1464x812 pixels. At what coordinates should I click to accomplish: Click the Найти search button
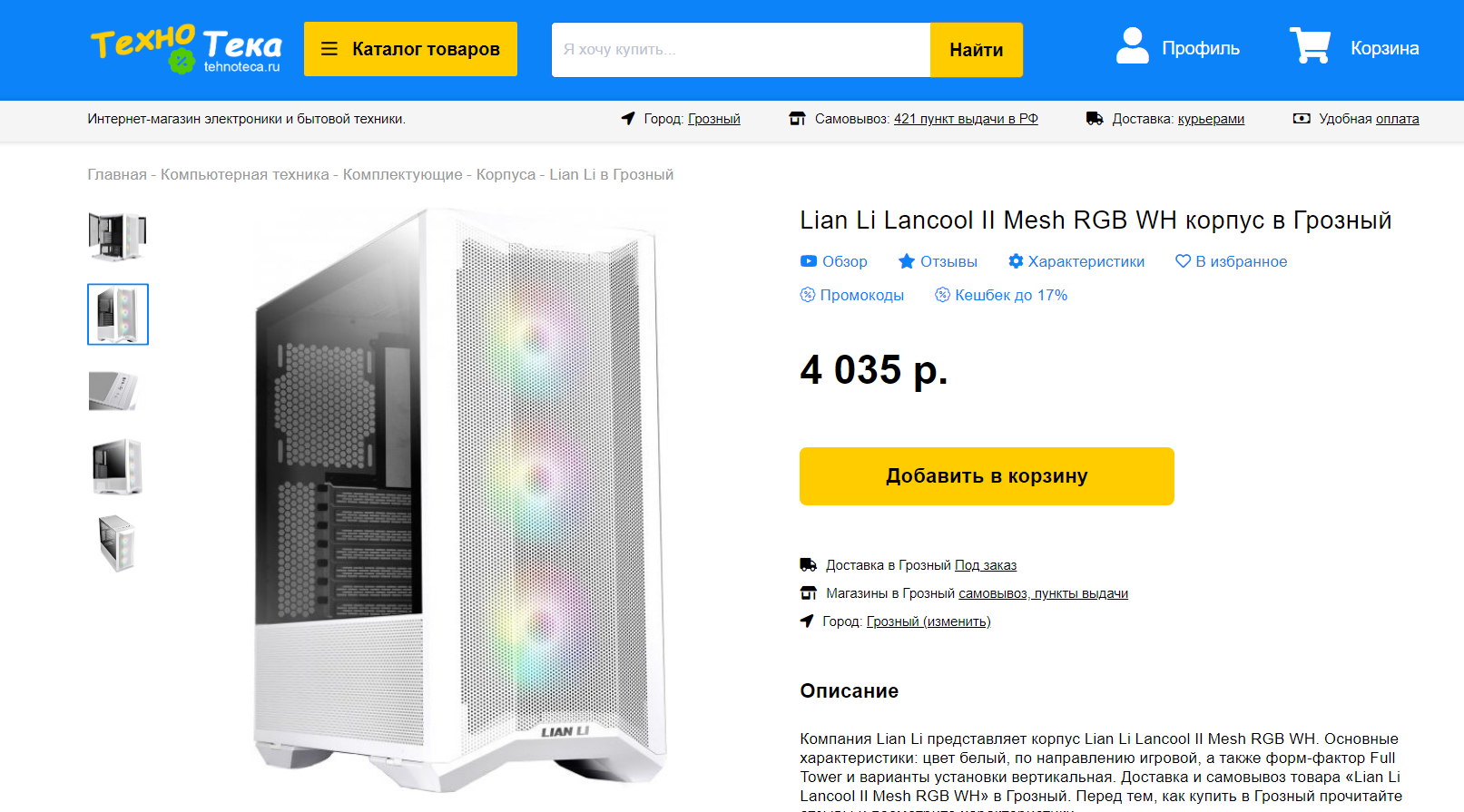(976, 50)
